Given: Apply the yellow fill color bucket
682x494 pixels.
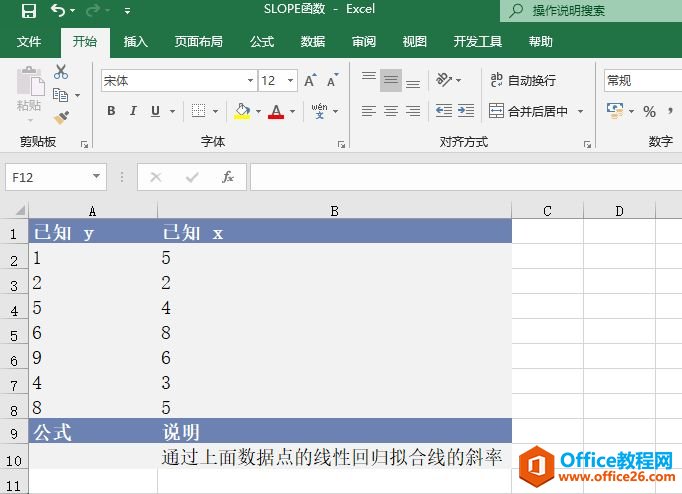Looking at the screenshot, I should click(x=242, y=111).
